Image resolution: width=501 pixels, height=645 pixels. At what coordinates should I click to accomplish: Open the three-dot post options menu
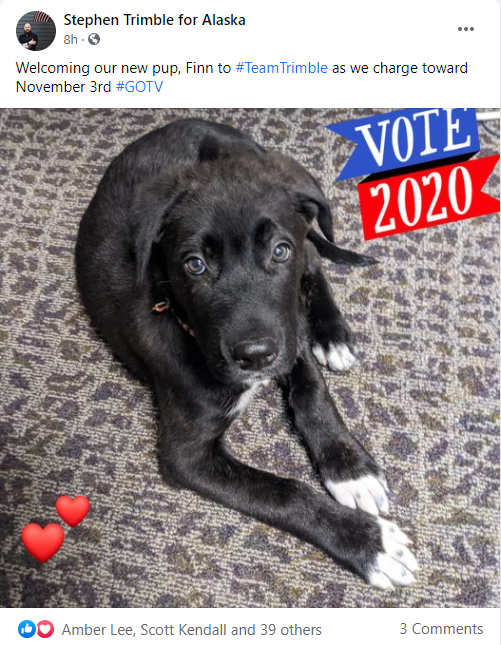466,29
